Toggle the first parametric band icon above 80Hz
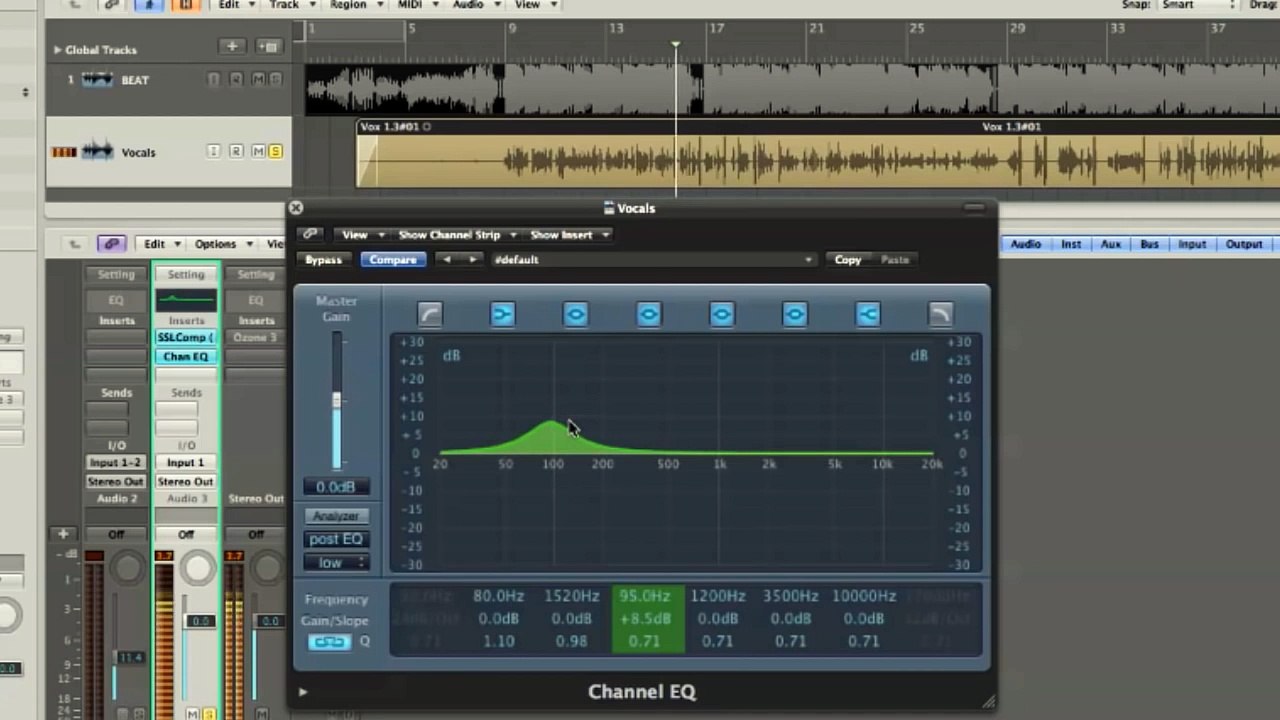1280x720 pixels. (x=575, y=315)
